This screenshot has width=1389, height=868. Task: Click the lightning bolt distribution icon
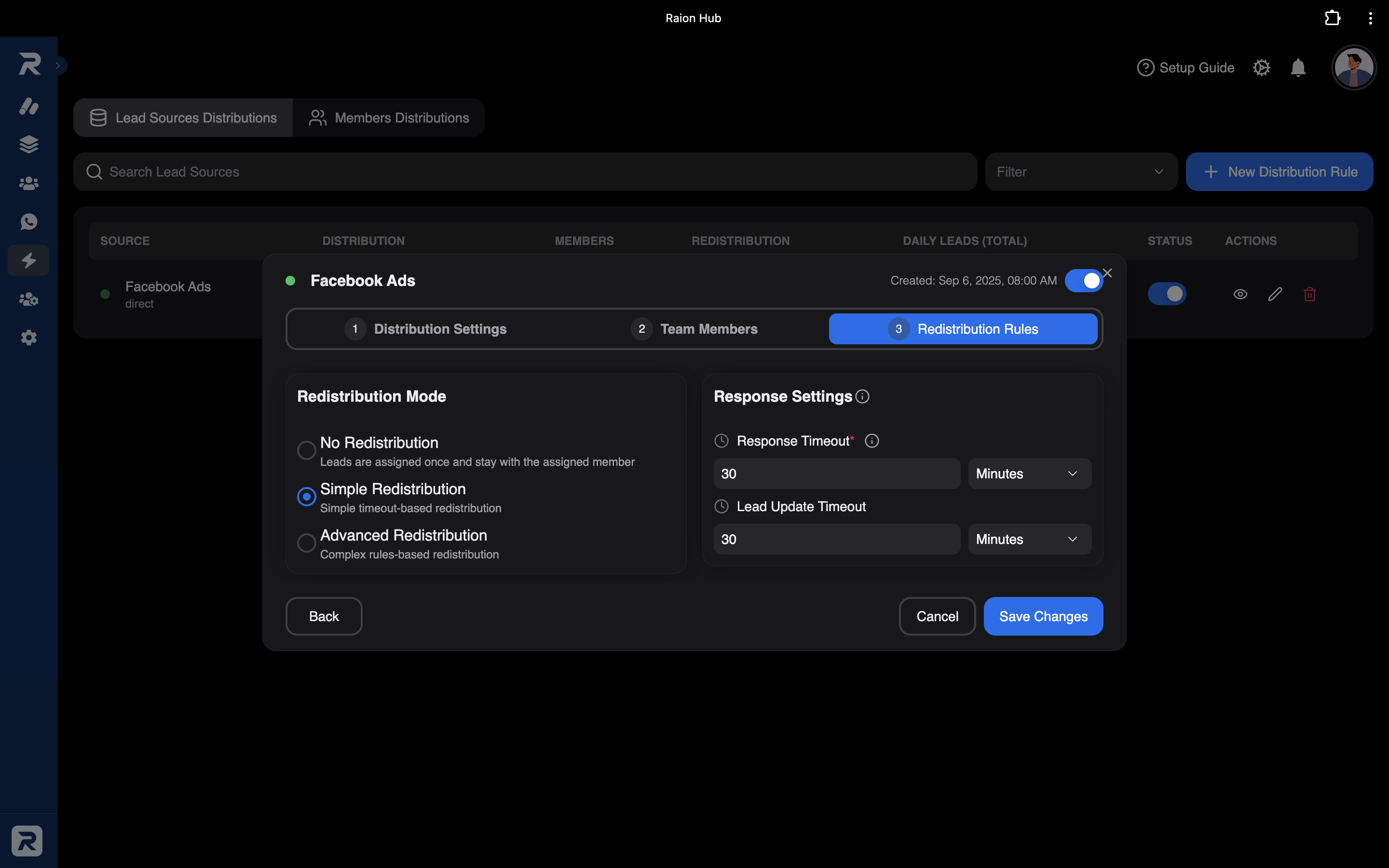[x=29, y=260]
